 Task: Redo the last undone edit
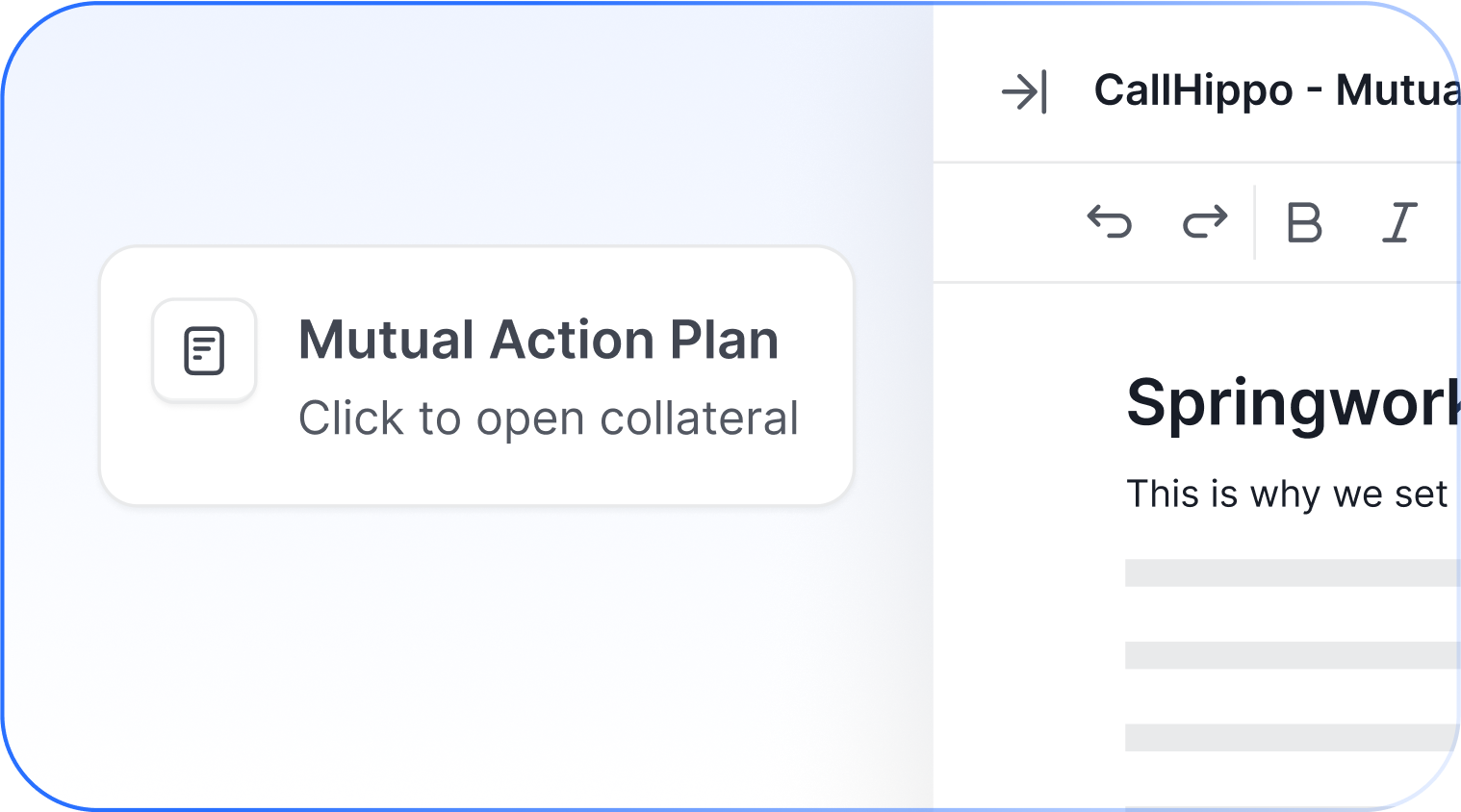(1205, 222)
